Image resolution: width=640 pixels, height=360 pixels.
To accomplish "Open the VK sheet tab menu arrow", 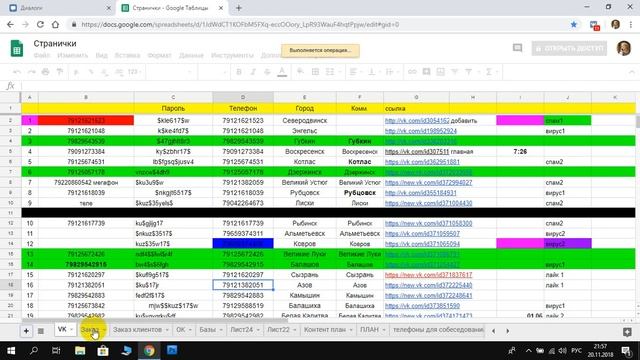I will 71,330.
